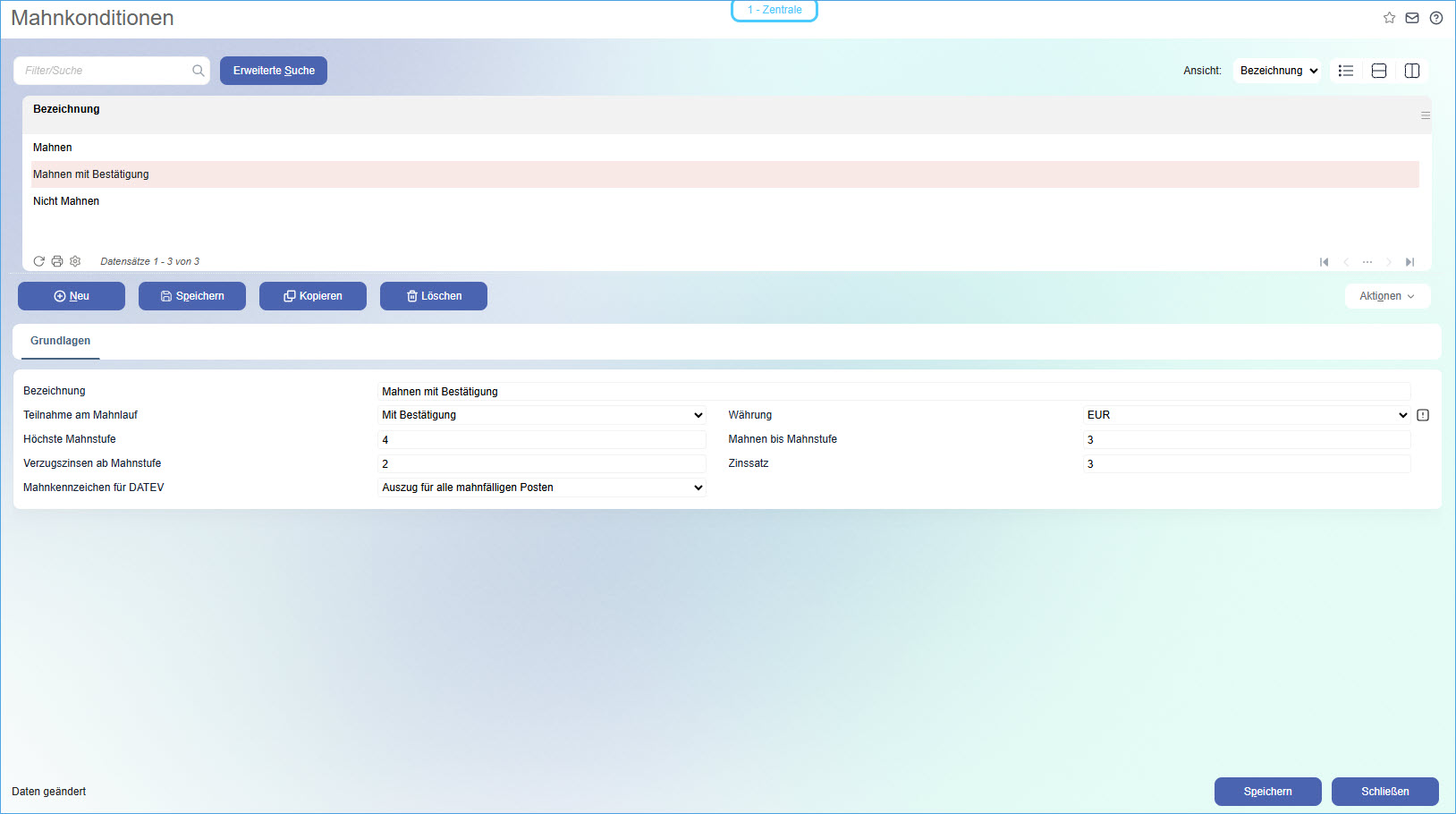This screenshot has width=1456, height=814.
Task: Open table settings gear icon
Action: click(x=75, y=261)
